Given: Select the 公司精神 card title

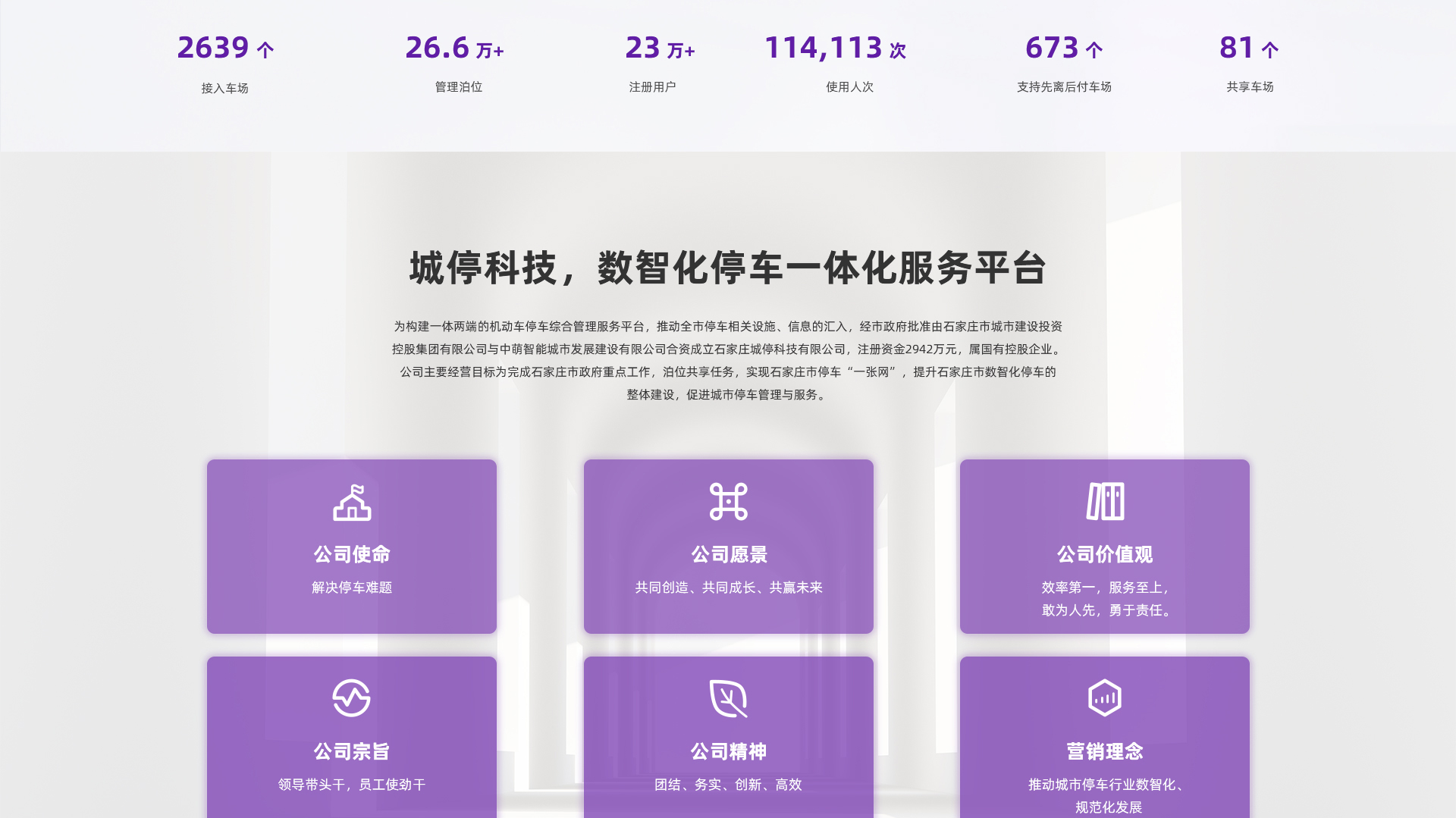Looking at the screenshot, I should click(729, 752).
